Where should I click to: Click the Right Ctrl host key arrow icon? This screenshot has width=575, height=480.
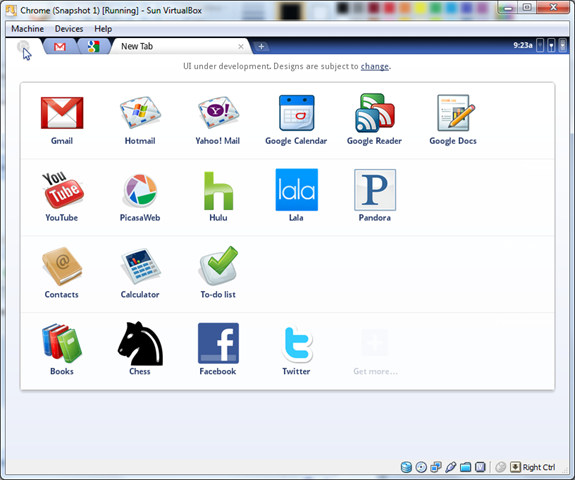(515, 467)
